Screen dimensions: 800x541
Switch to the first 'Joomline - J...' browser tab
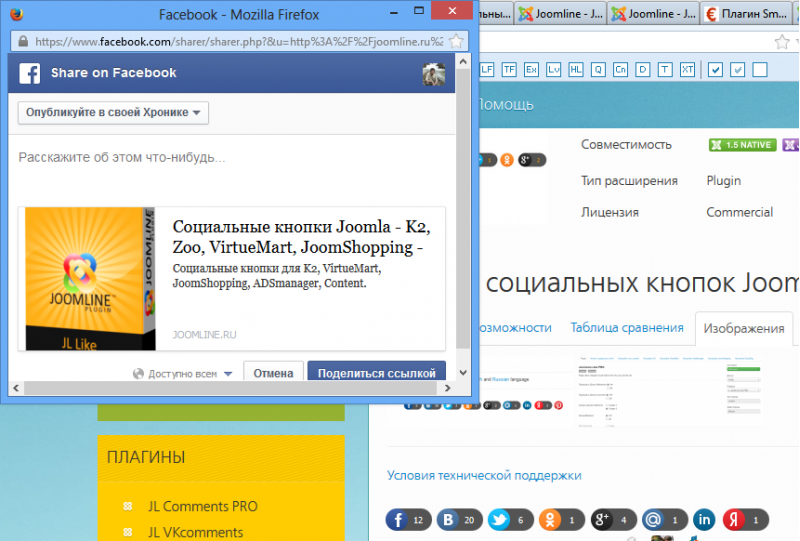point(561,14)
